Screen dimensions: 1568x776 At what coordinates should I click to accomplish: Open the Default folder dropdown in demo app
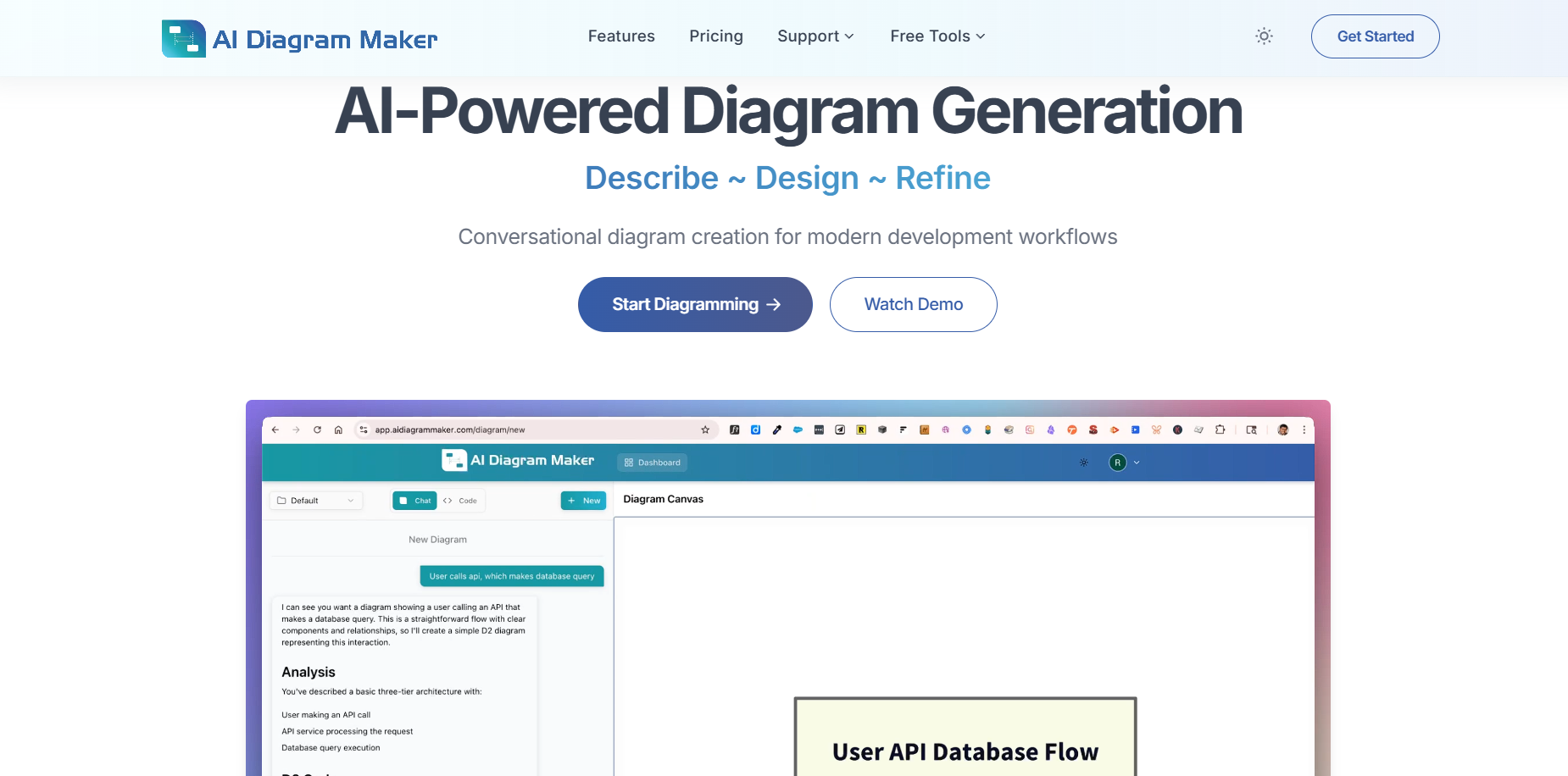316,501
